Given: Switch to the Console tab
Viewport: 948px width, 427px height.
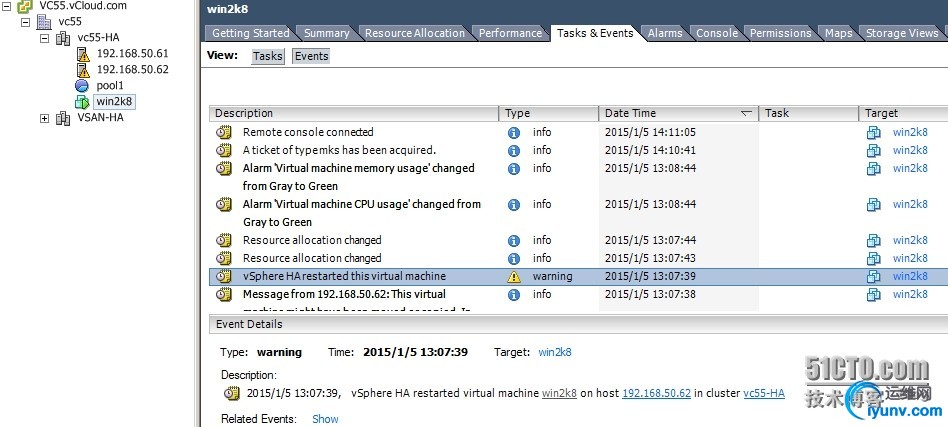Looking at the screenshot, I should (x=716, y=33).
